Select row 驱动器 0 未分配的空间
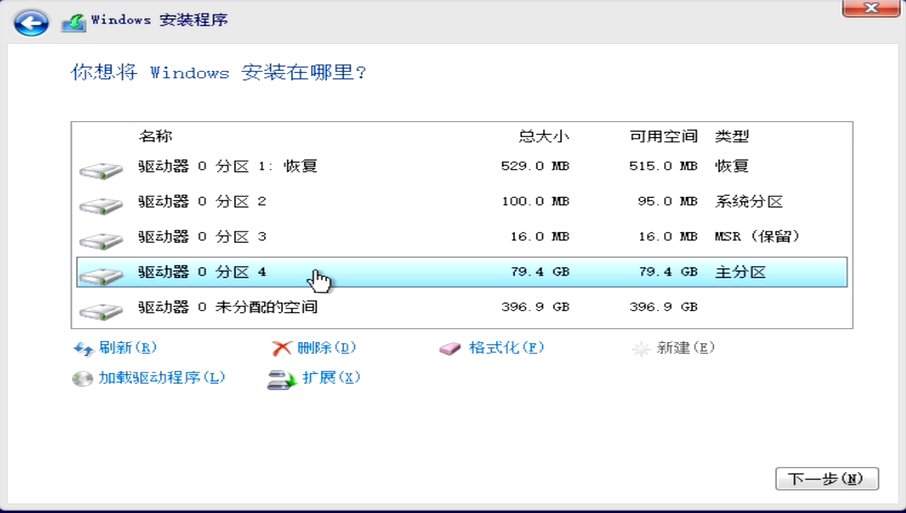This screenshot has height=513, width=906. (462, 307)
